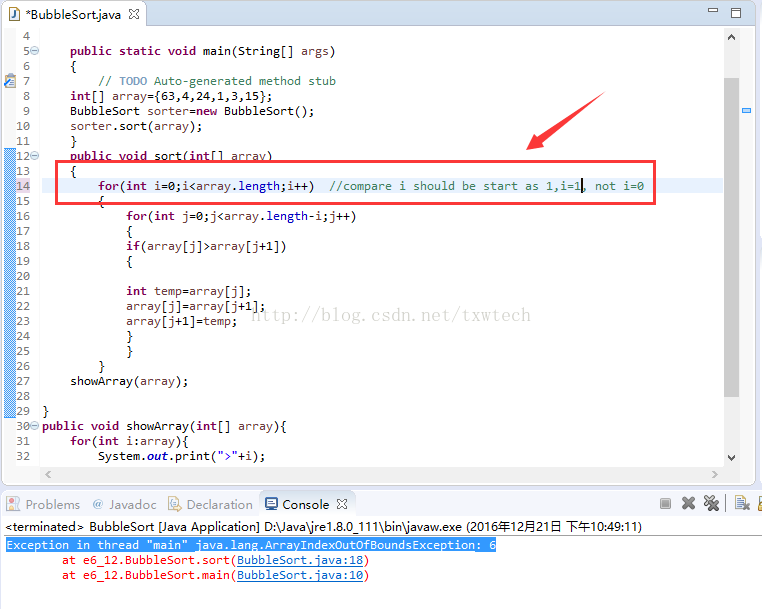Click 'int temp=array[j];' on line 21
Screen dimensions: 762x609
click(x=189, y=291)
